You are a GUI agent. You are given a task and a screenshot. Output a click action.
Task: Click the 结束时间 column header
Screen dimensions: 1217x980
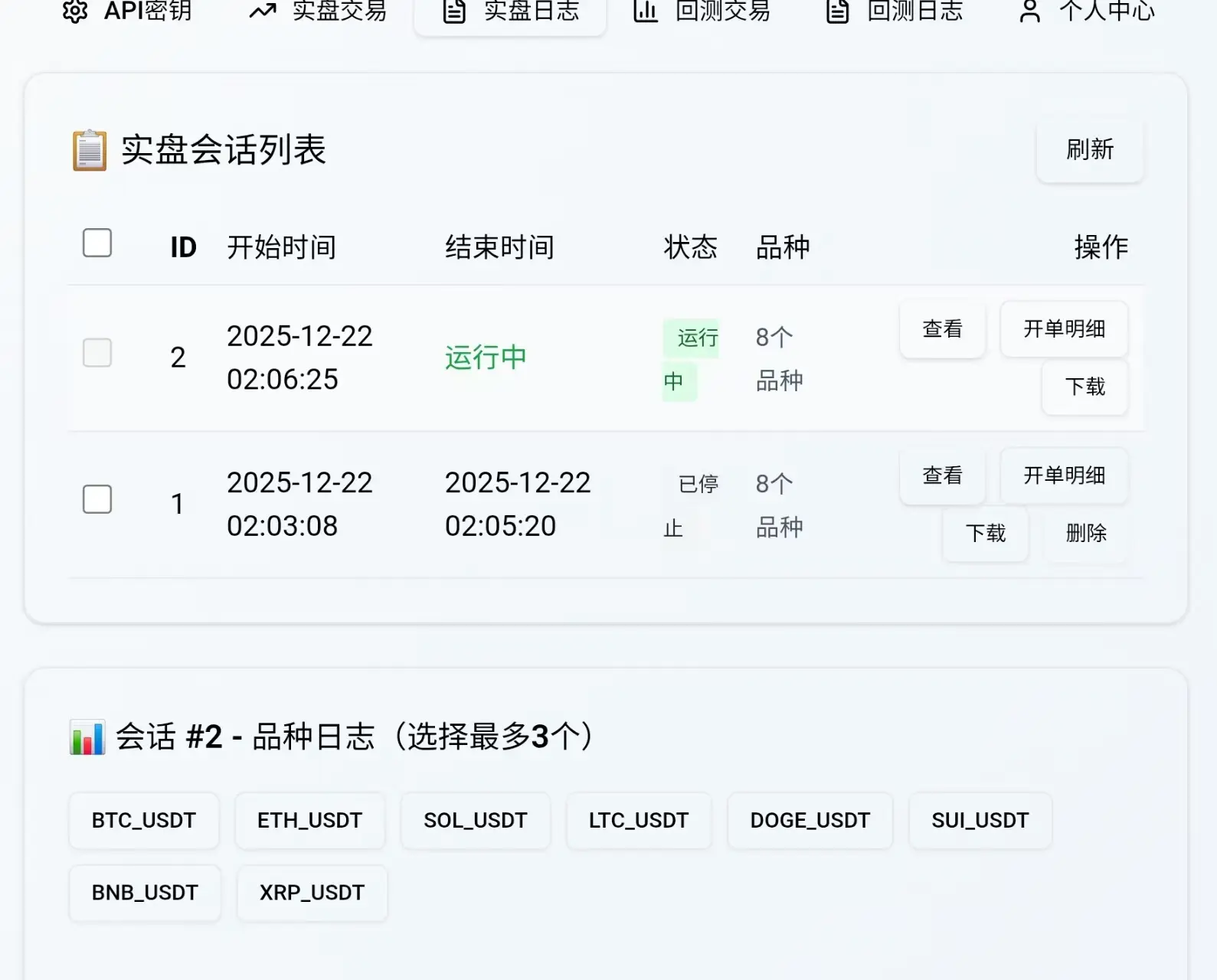pos(500,247)
